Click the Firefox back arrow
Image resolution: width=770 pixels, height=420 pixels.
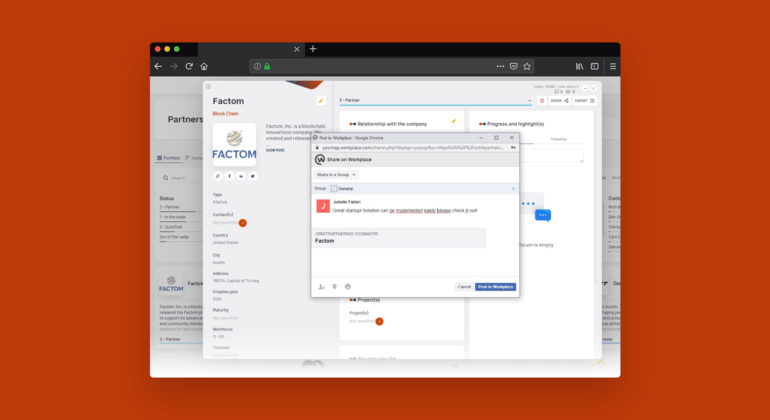(x=158, y=66)
